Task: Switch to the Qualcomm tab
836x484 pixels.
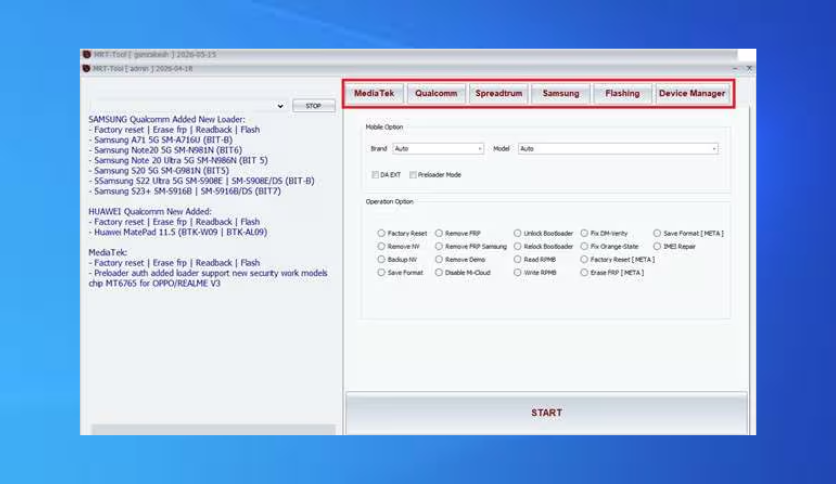Action: 436,93
